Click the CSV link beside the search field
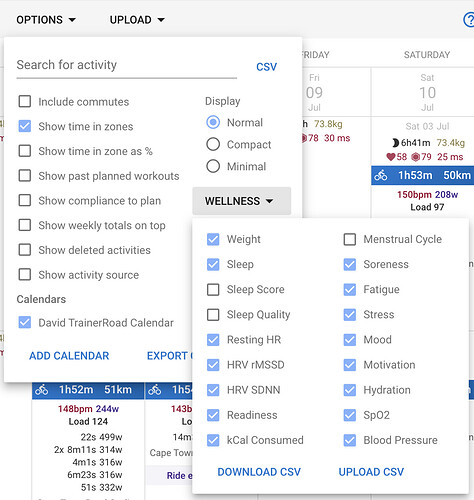 click(x=266, y=67)
